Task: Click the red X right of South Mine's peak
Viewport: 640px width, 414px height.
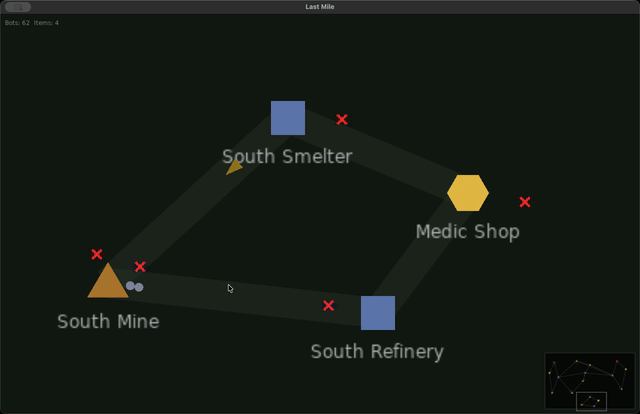Action: click(140, 267)
